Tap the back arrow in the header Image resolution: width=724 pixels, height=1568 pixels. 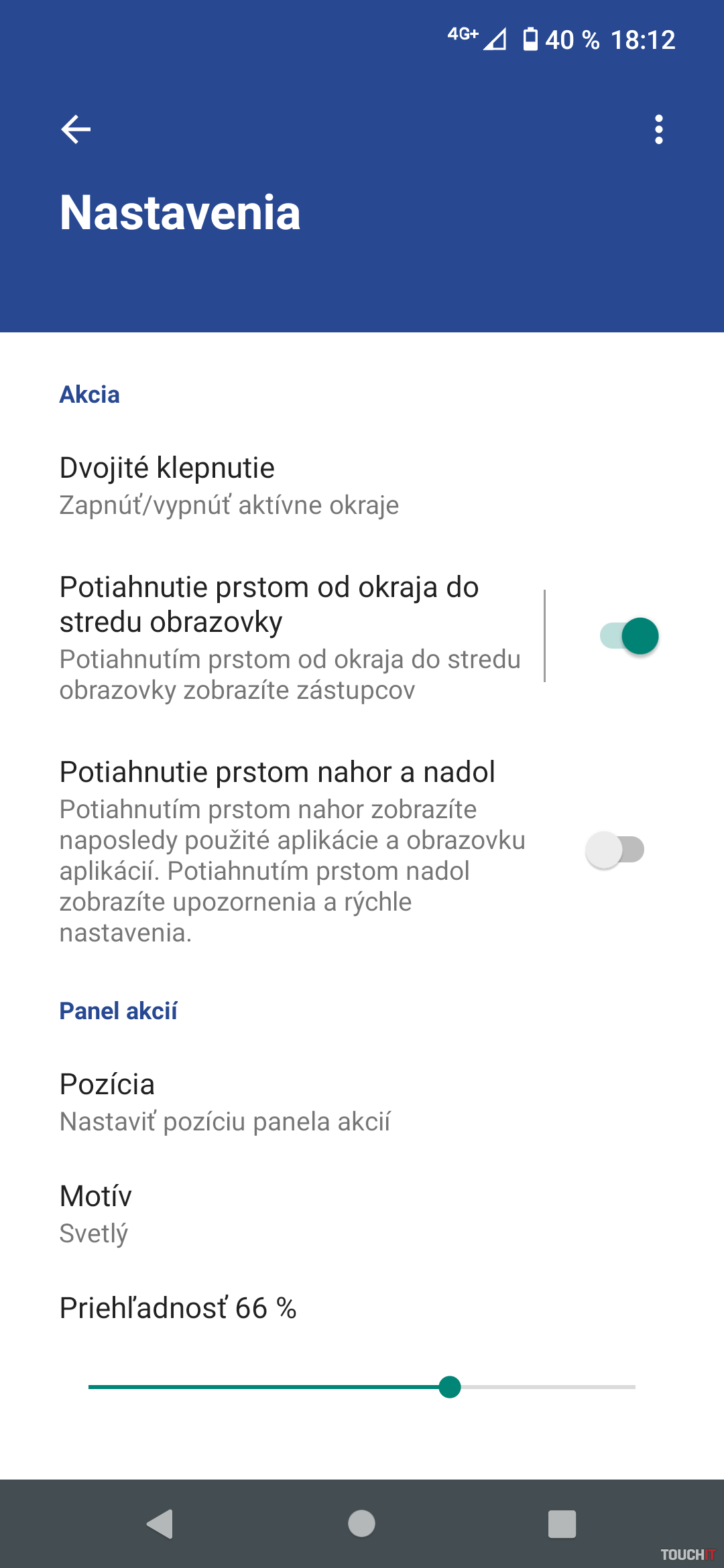76,129
